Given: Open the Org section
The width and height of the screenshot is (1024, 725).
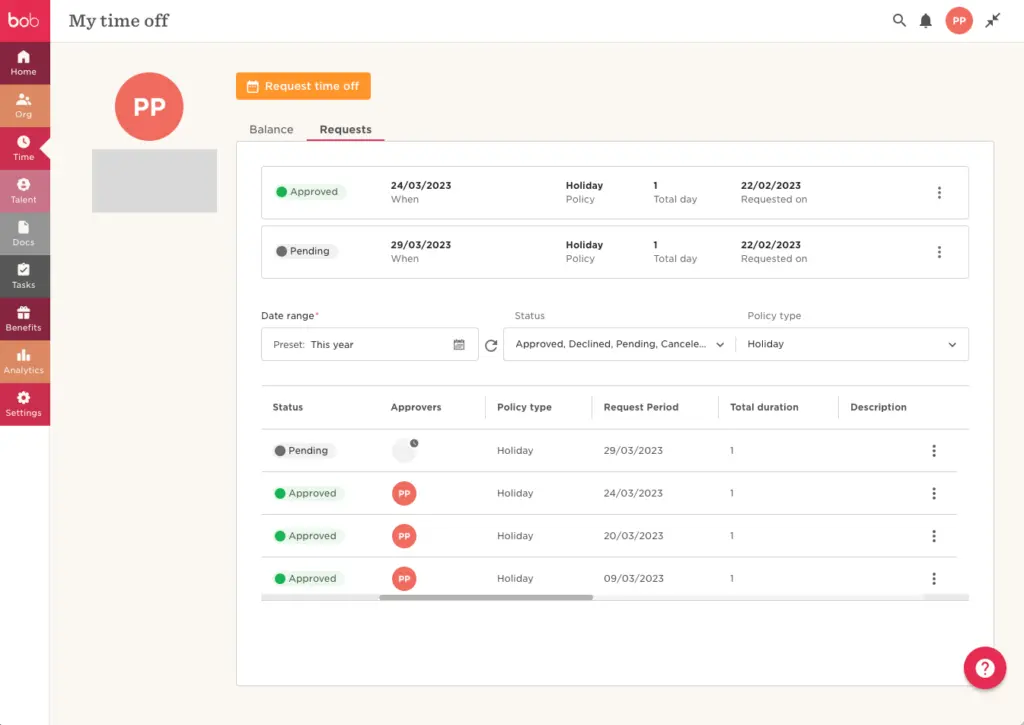Looking at the screenshot, I should [24, 106].
